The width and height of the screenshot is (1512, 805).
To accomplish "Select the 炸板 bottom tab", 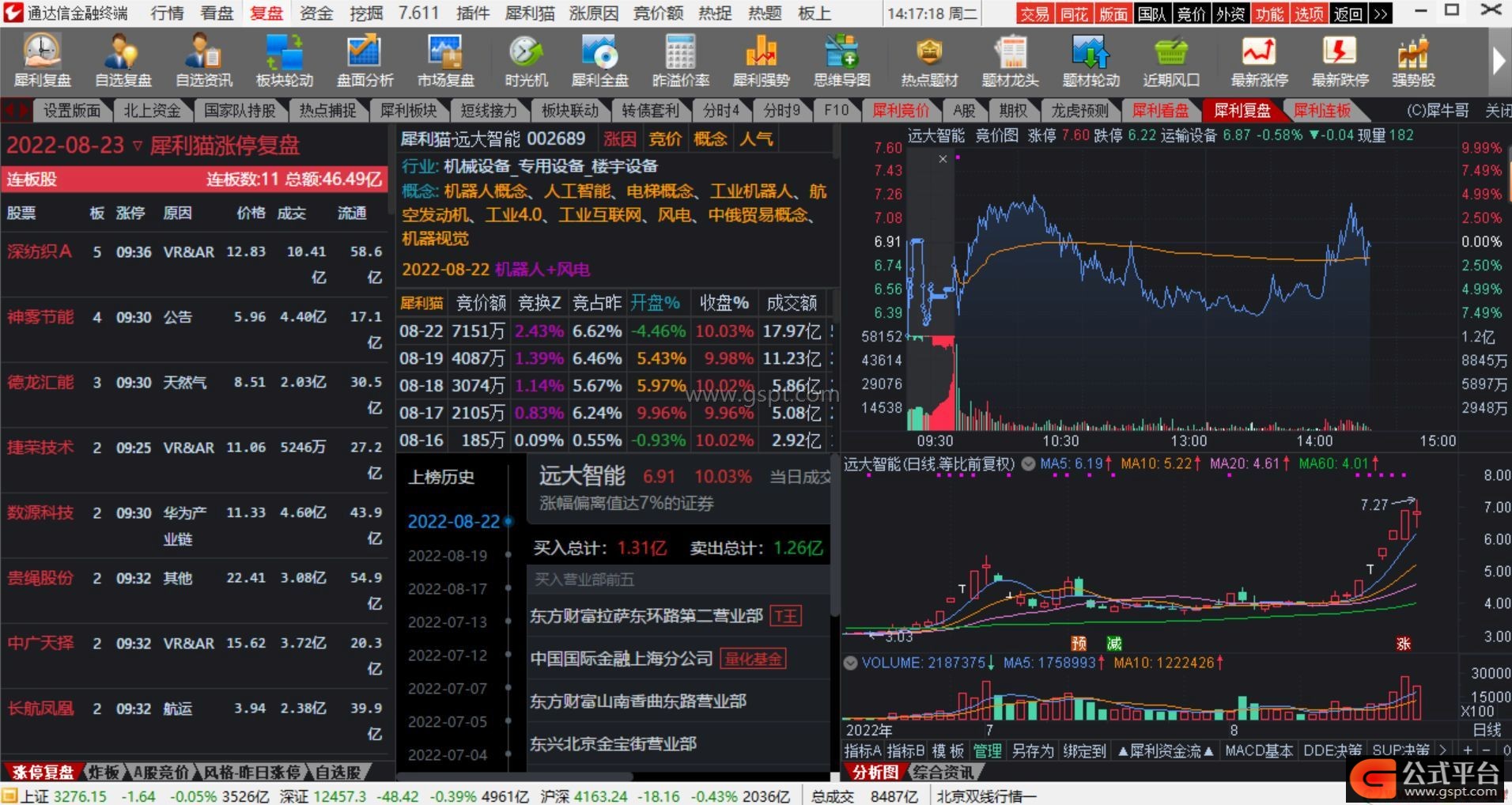I will tap(104, 773).
